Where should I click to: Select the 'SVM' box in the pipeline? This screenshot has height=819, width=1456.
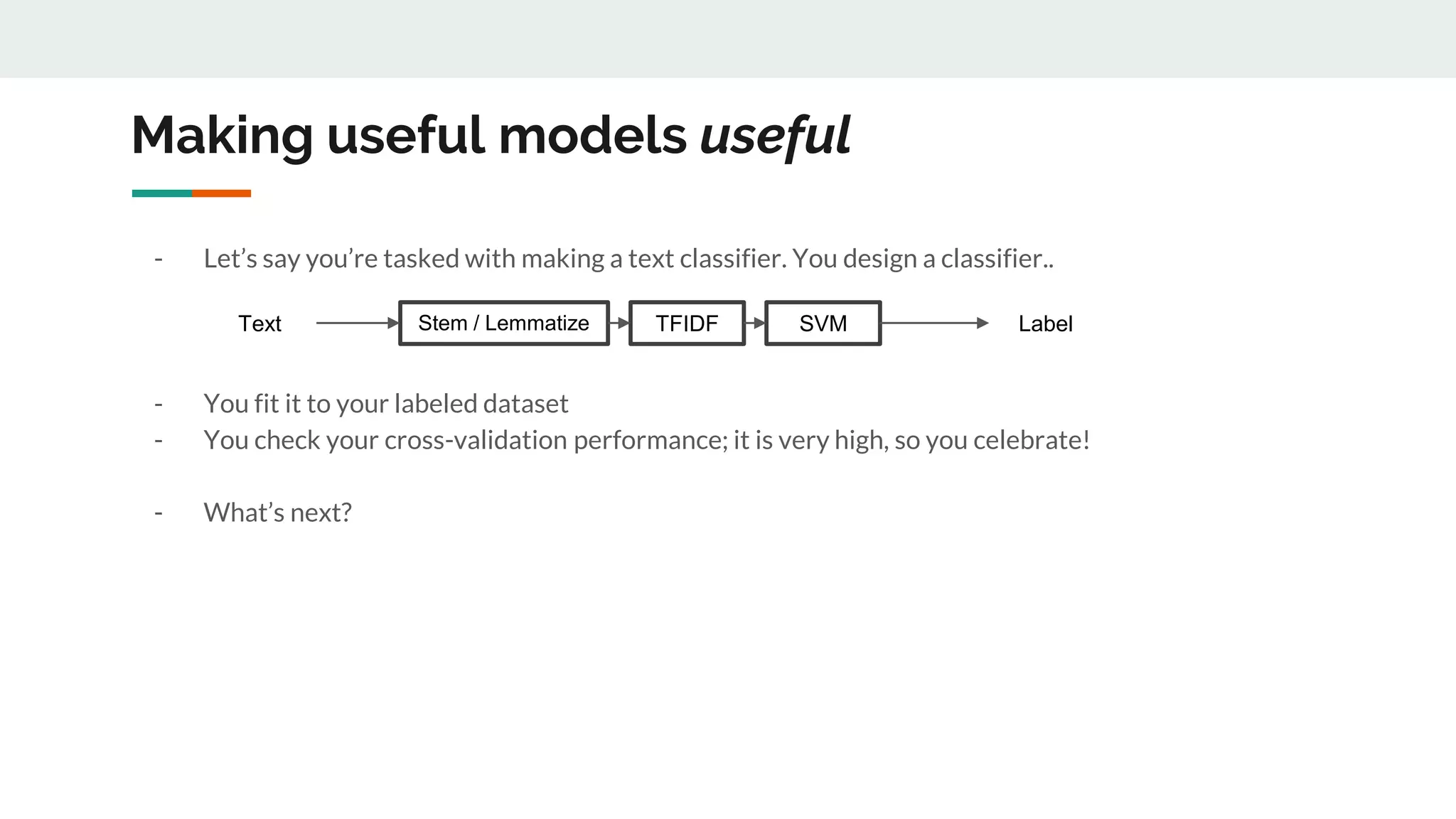tap(823, 323)
